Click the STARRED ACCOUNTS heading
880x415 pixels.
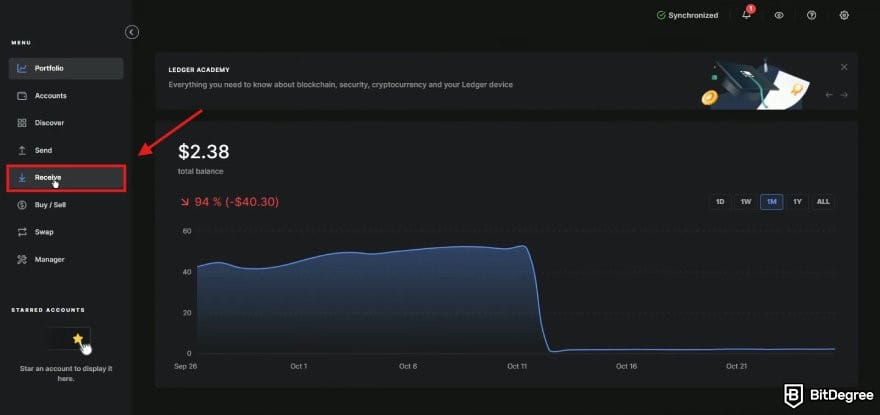click(x=48, y=310)
